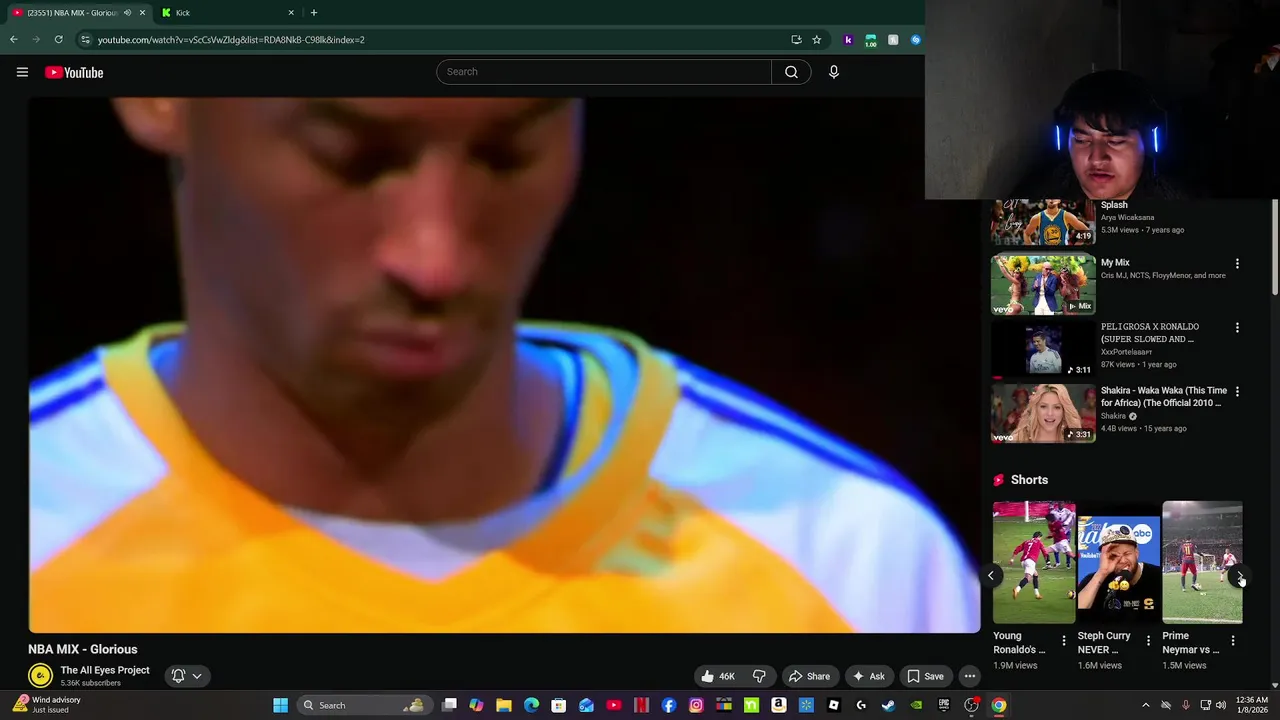
Task: Start voice search with the microphone
Action: (x=833, y=72)
